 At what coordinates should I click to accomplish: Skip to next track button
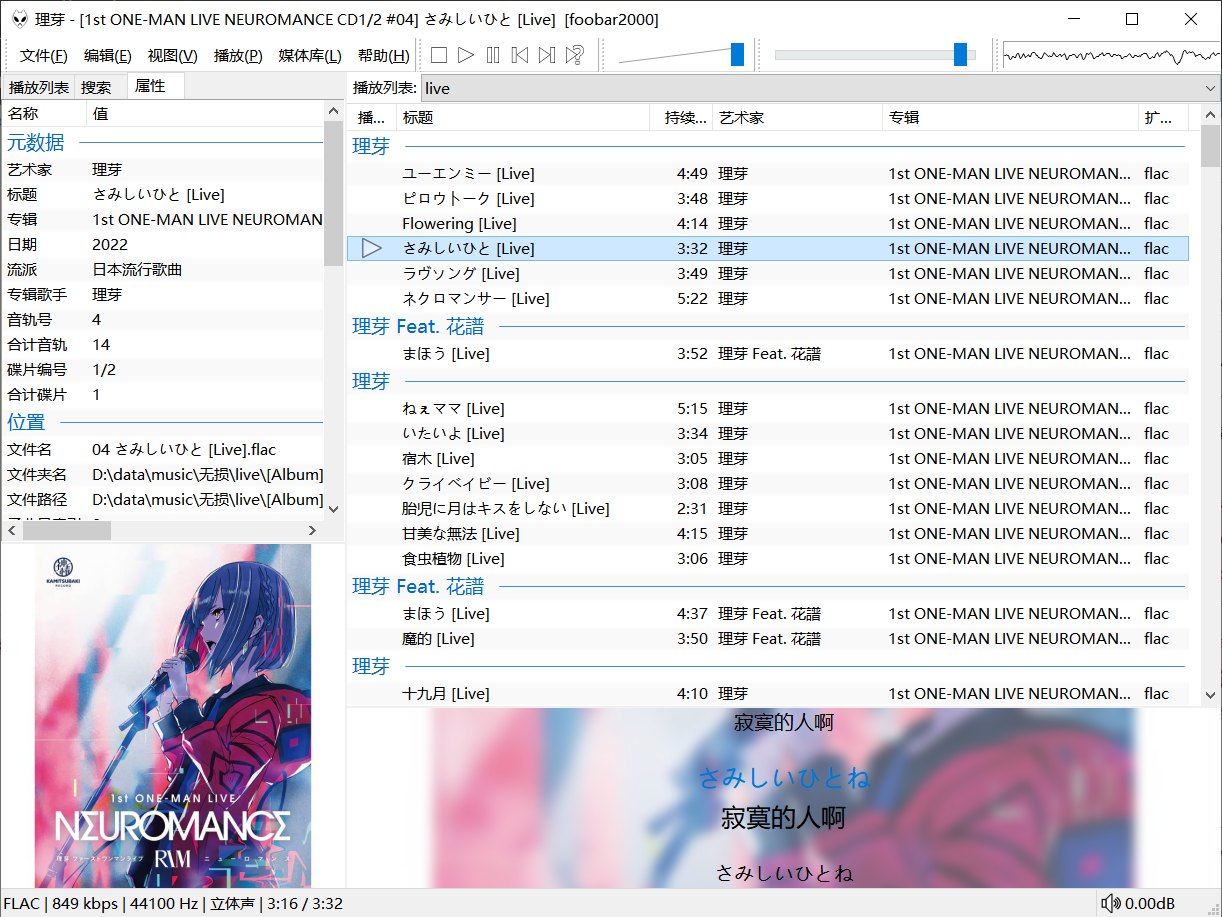546,55
